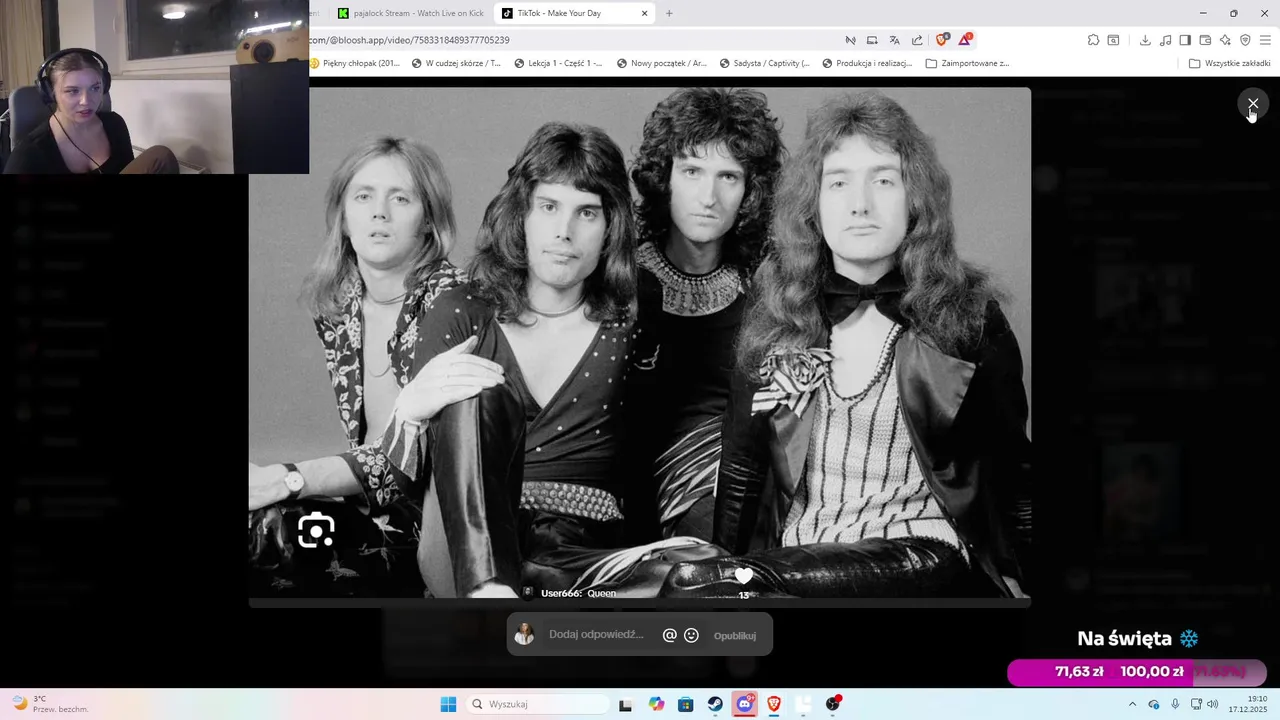This screenshot has height=720, width=1280.
Task: Open Microsoft Store from the taskbar
Action: pyautogui.click(x=685, y=704)
